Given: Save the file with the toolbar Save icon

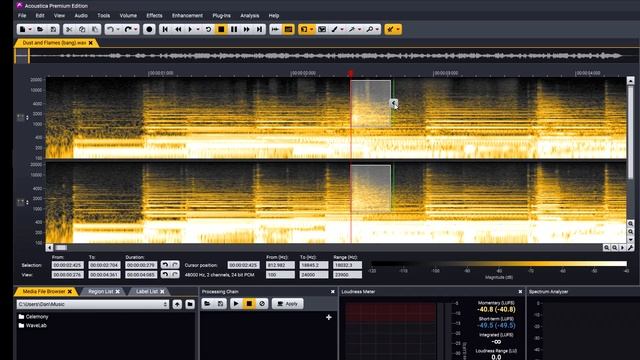Looking at the screenshot, I should [53, 29].
